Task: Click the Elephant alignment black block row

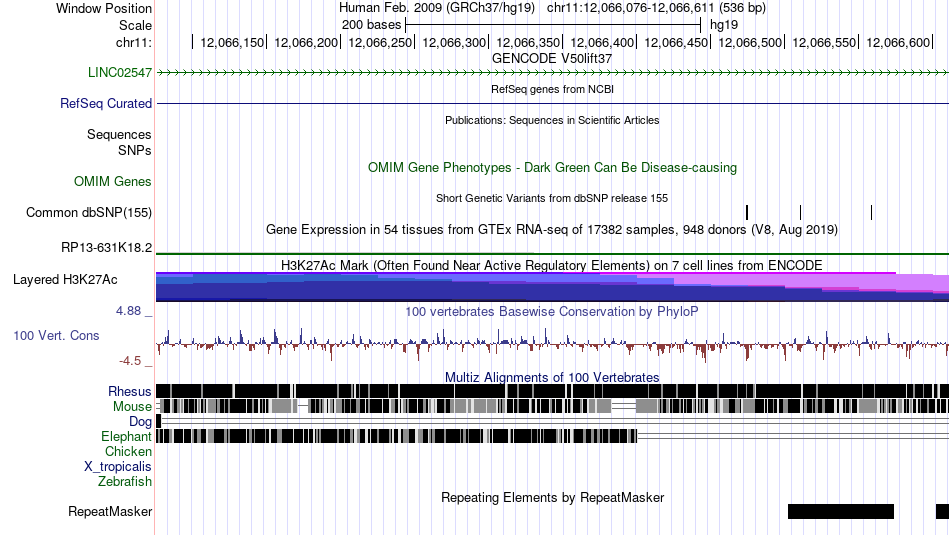Action: coord(397,436)
